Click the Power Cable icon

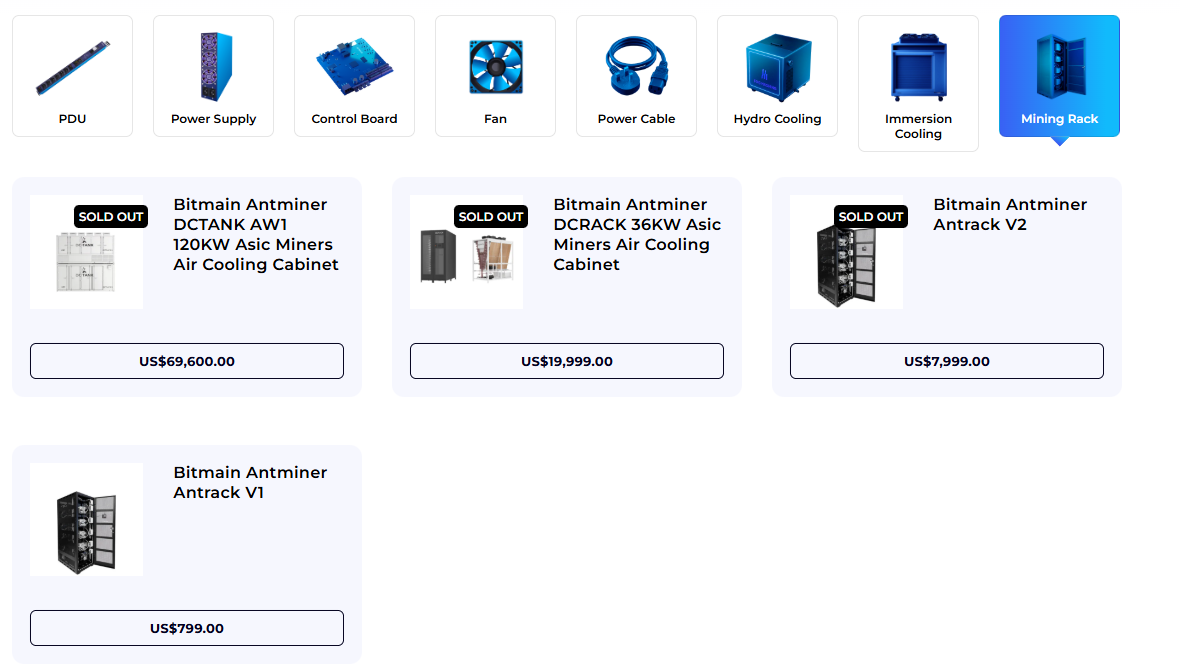pos(637,66)
